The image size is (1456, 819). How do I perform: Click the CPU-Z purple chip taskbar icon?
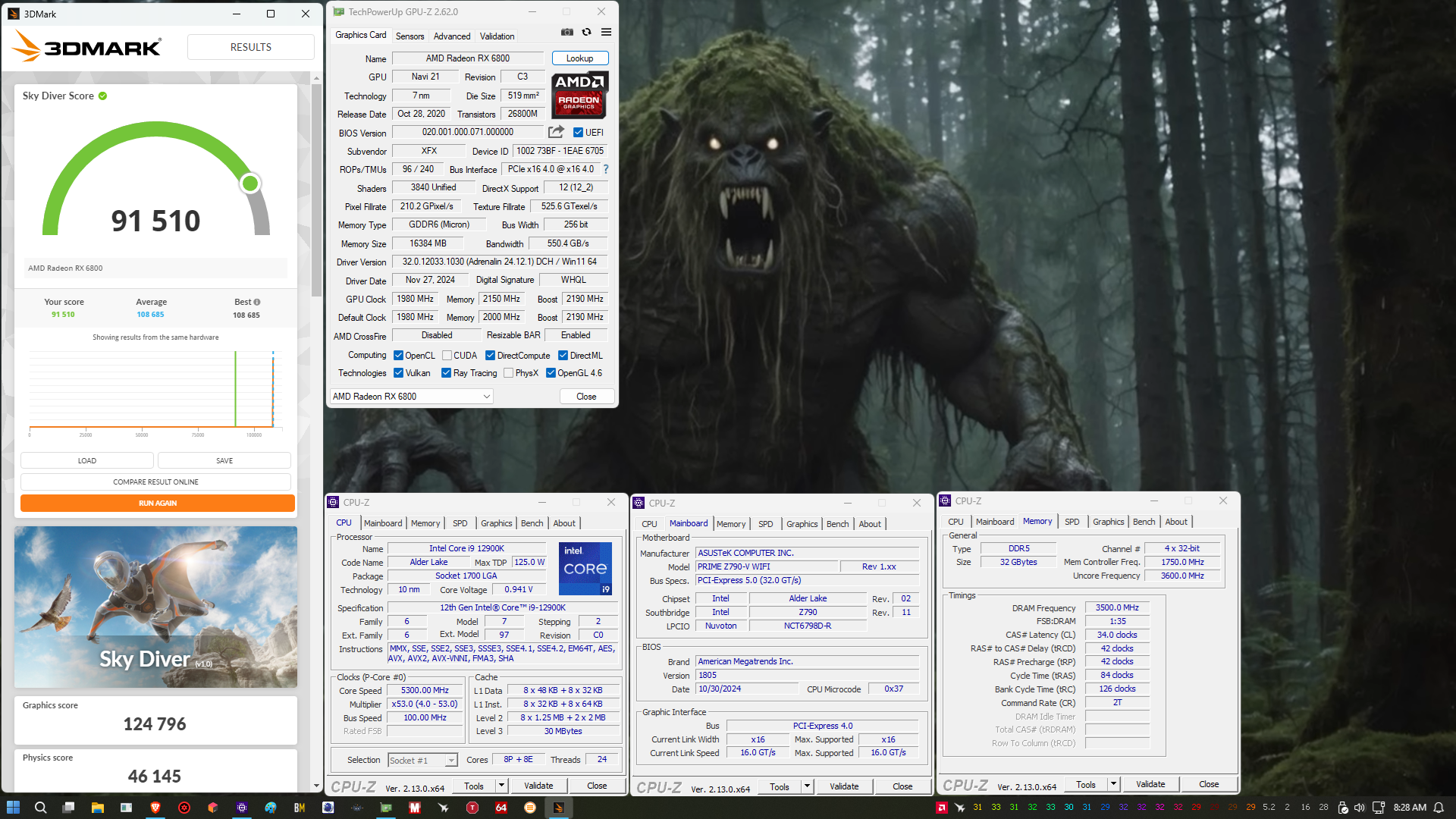[x=242, y=808]
